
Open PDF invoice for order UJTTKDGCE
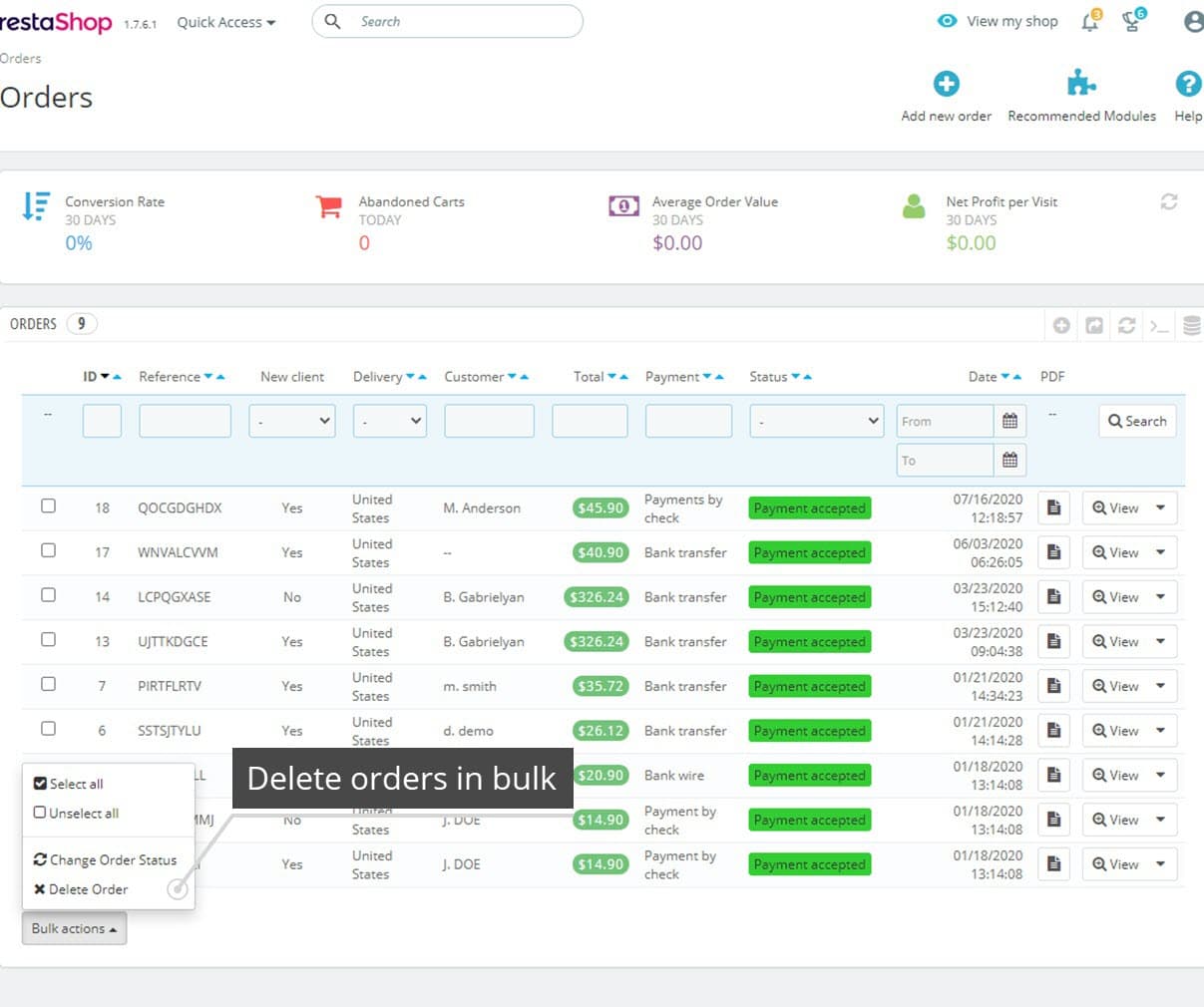click(x=1053, y=641)
